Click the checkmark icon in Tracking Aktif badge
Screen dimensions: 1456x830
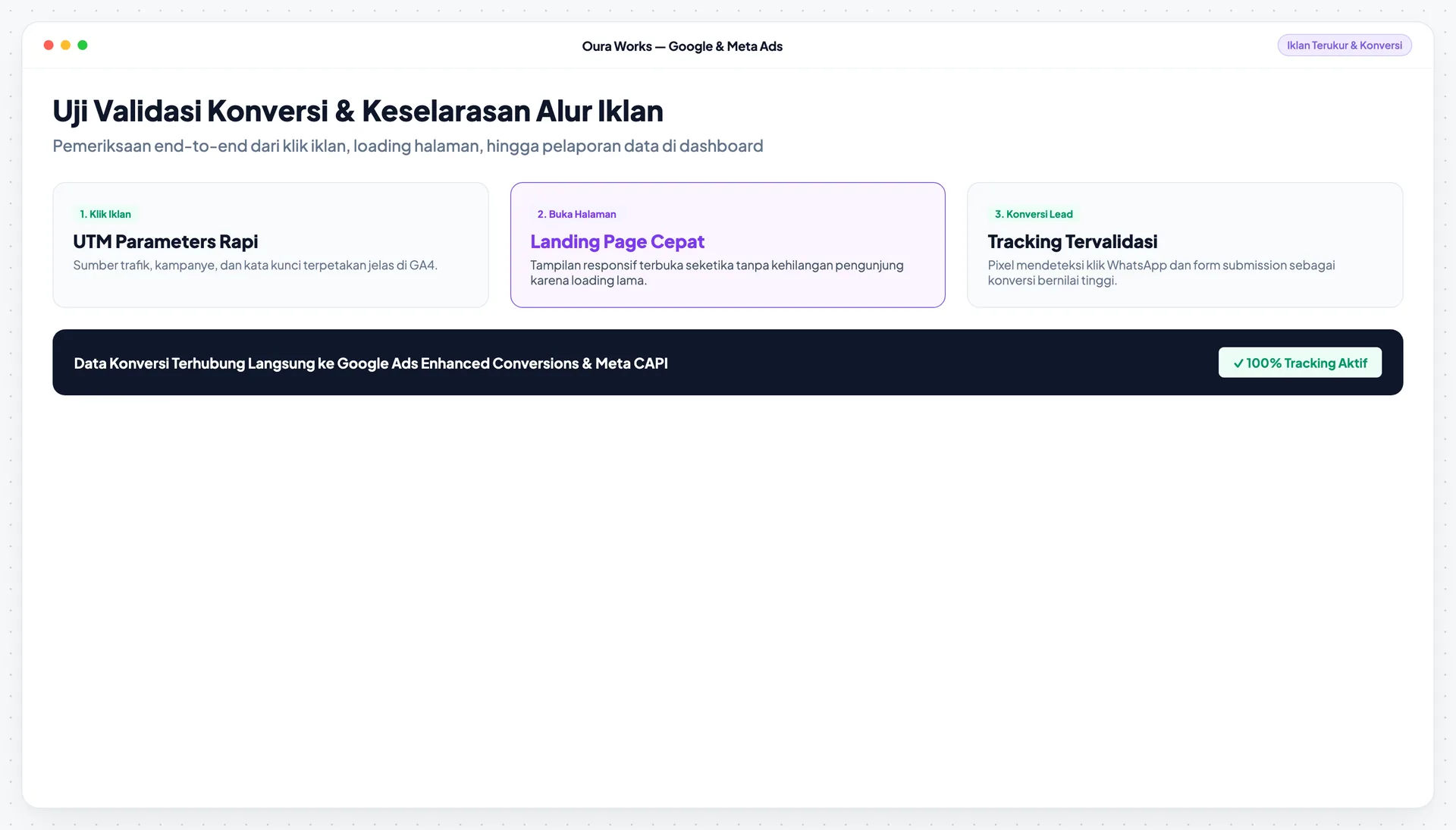(x=1238, y=363)
